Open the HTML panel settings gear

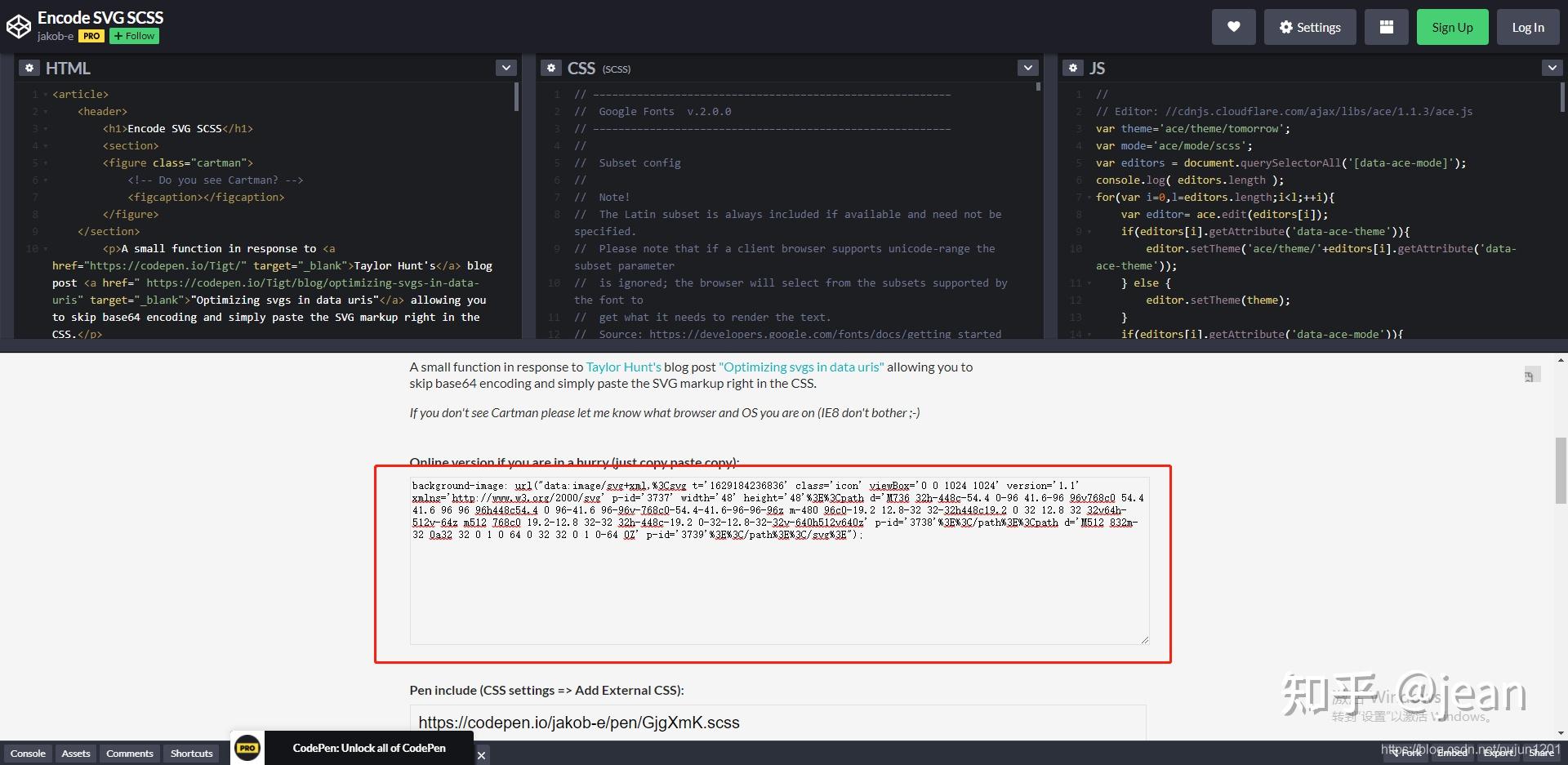(x=29, y=68)
